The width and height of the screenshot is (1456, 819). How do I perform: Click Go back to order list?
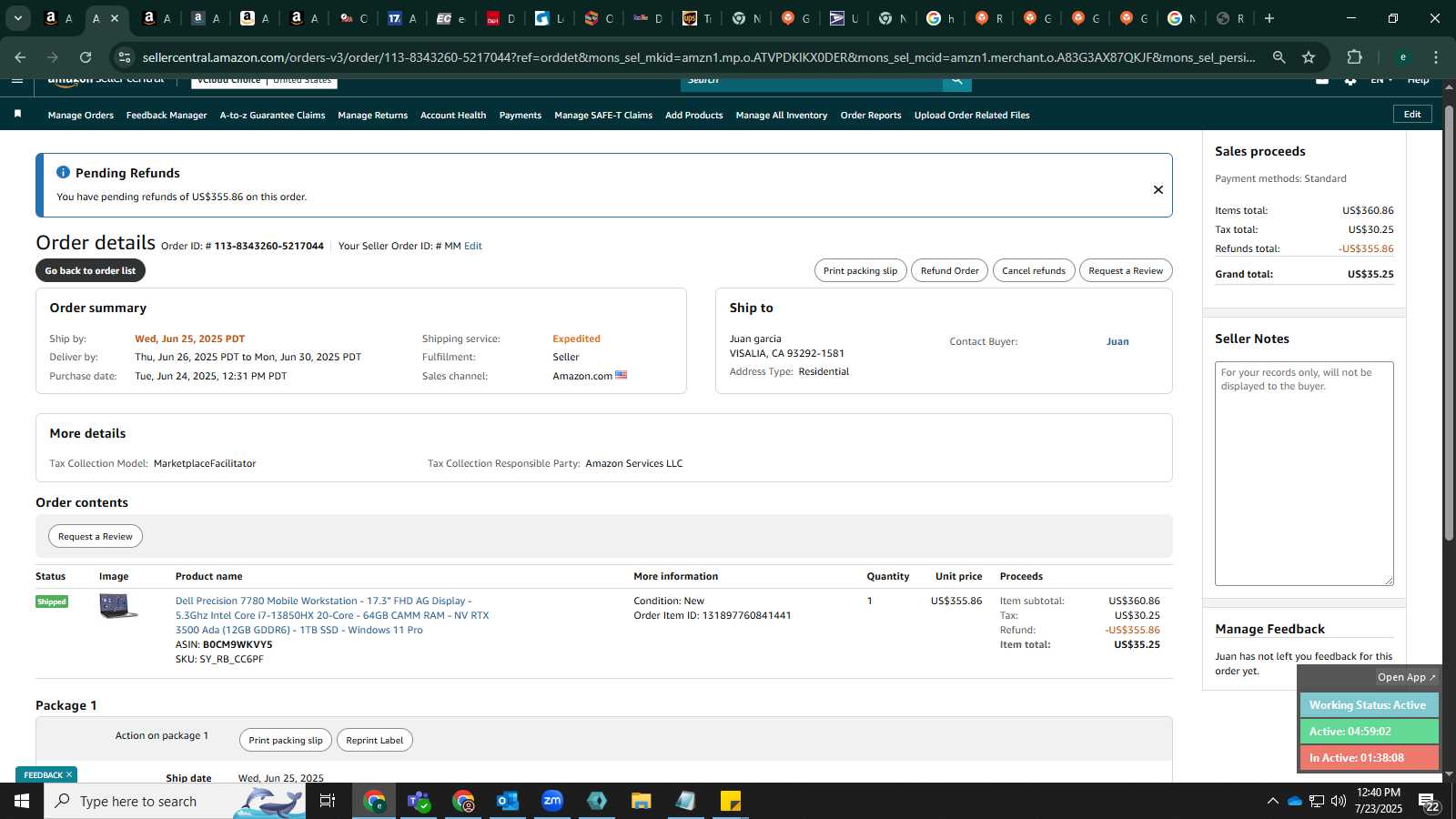(90, 270)
